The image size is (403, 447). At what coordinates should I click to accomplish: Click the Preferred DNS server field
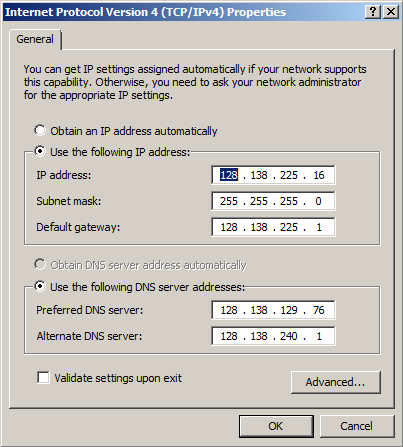click(x=273, y=310)
